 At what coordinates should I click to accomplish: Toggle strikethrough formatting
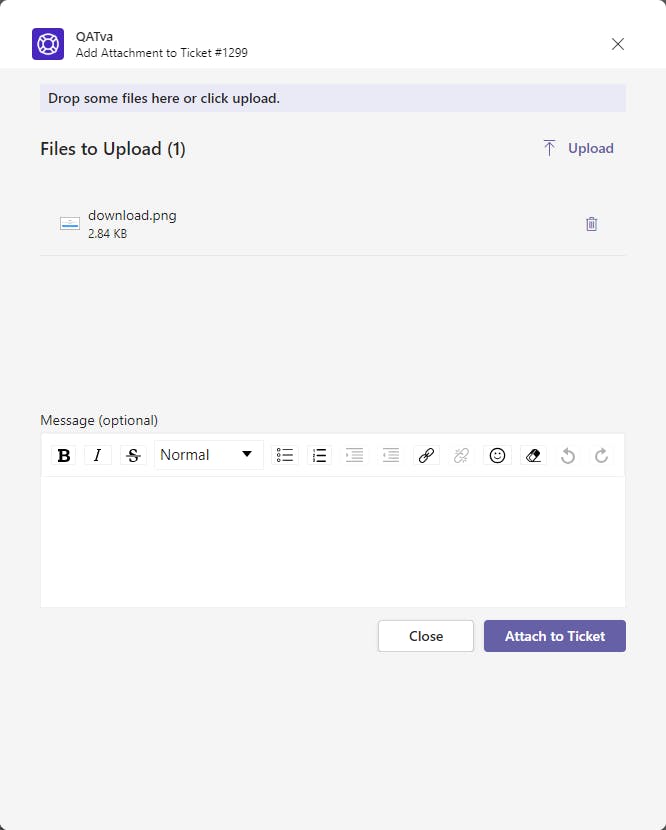[x=133, y=455]
